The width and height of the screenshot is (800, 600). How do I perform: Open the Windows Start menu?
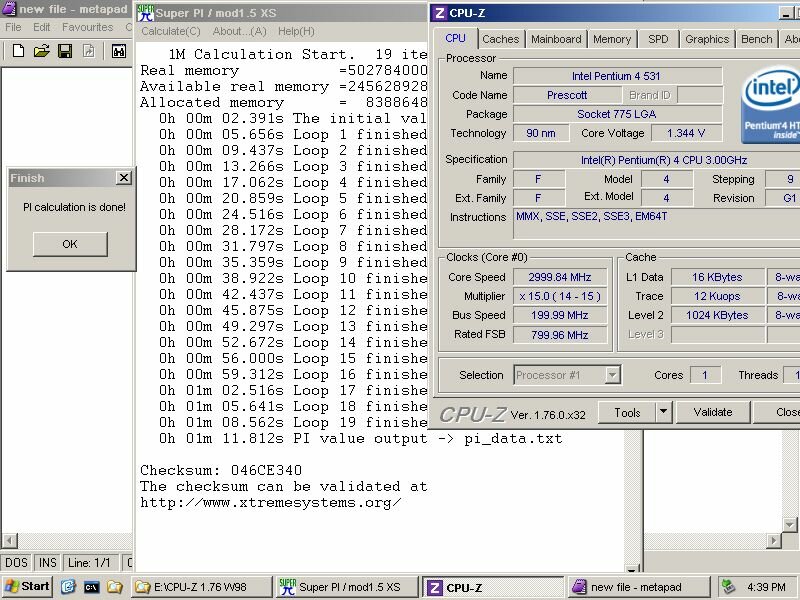pos(27,587)
